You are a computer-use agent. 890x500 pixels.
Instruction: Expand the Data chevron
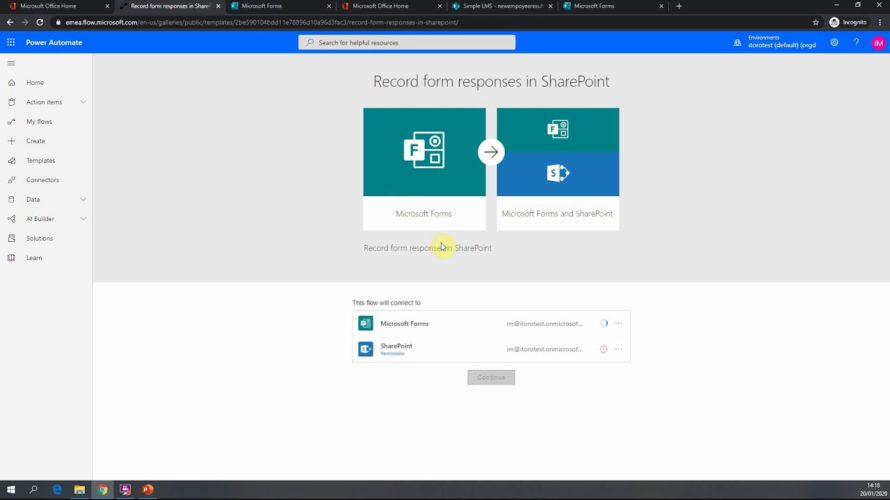(83, 199)
